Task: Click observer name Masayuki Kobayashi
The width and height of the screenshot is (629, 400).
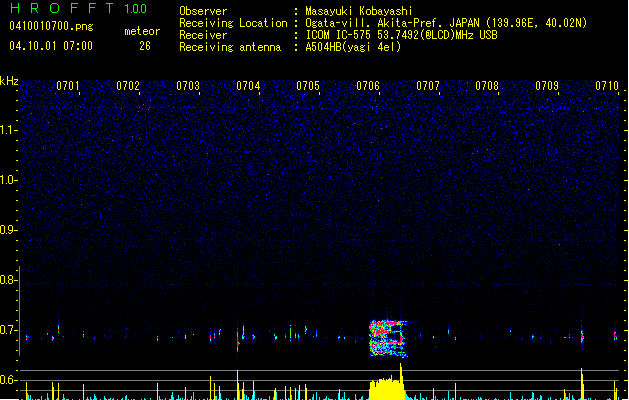Action: click(359, 11)
